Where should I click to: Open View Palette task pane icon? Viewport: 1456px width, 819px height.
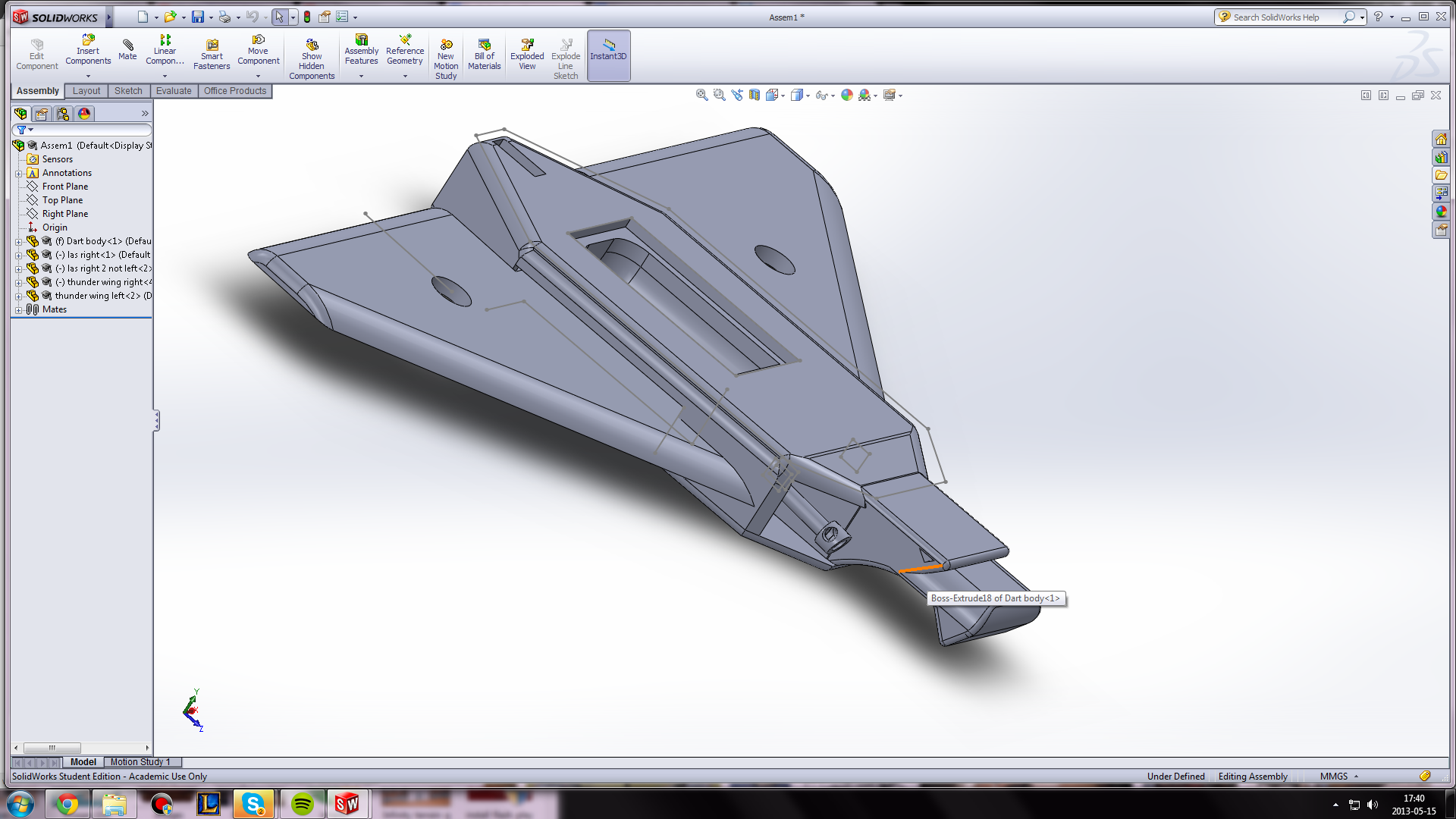[1441, 193]
